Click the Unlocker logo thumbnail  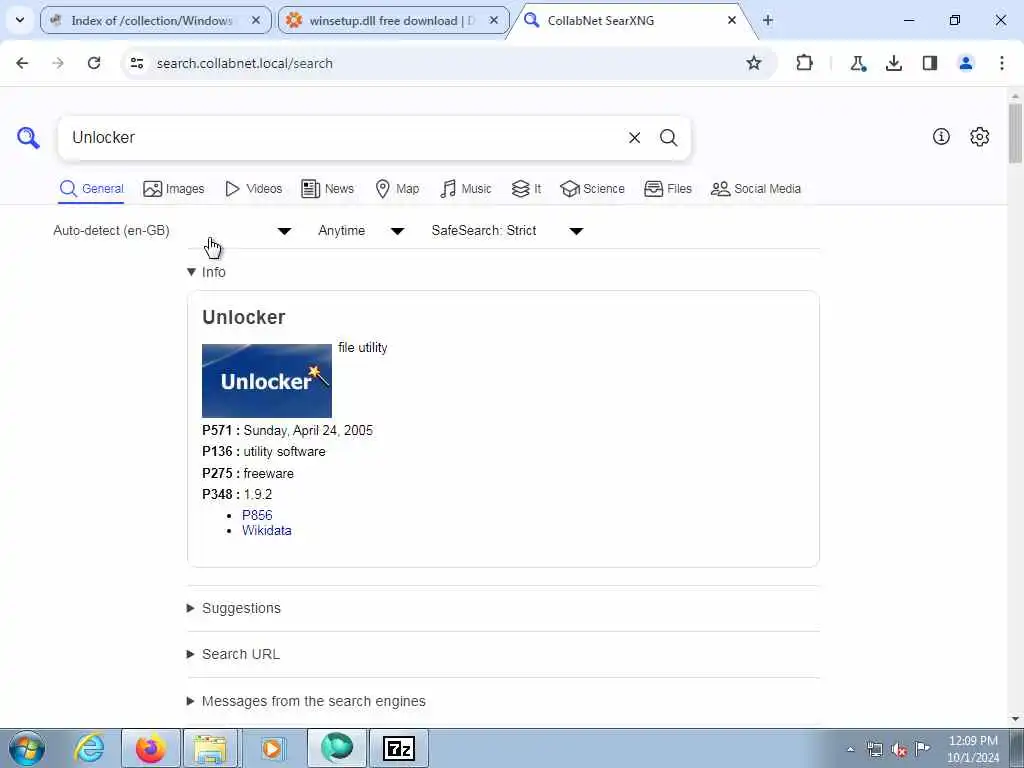tap(266, 381)
